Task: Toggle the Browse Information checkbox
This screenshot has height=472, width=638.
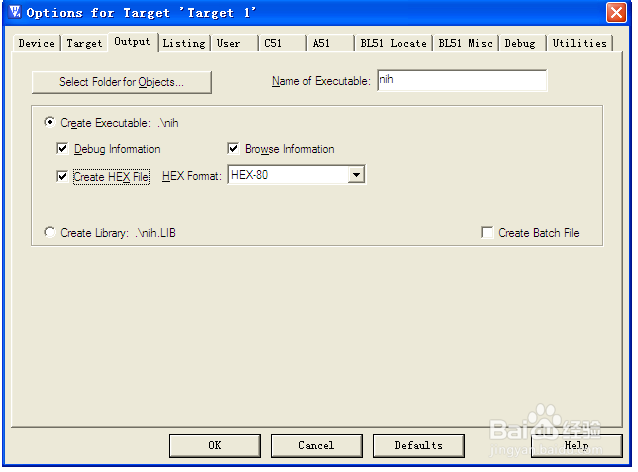Action: tap(233, 149)
